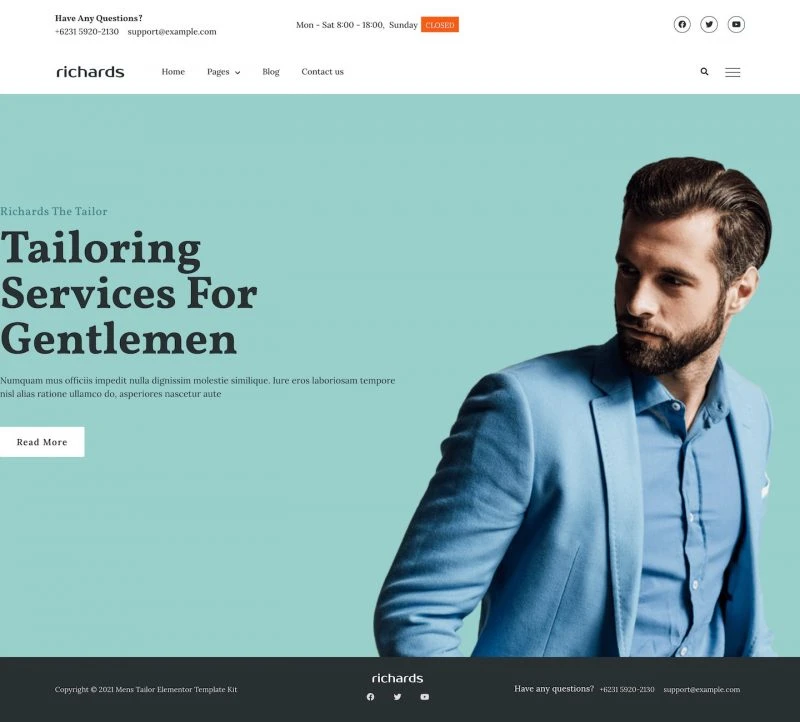The image size is (800, 722).
Task: Click the richards logo in footer
Action: coord(397,678)
